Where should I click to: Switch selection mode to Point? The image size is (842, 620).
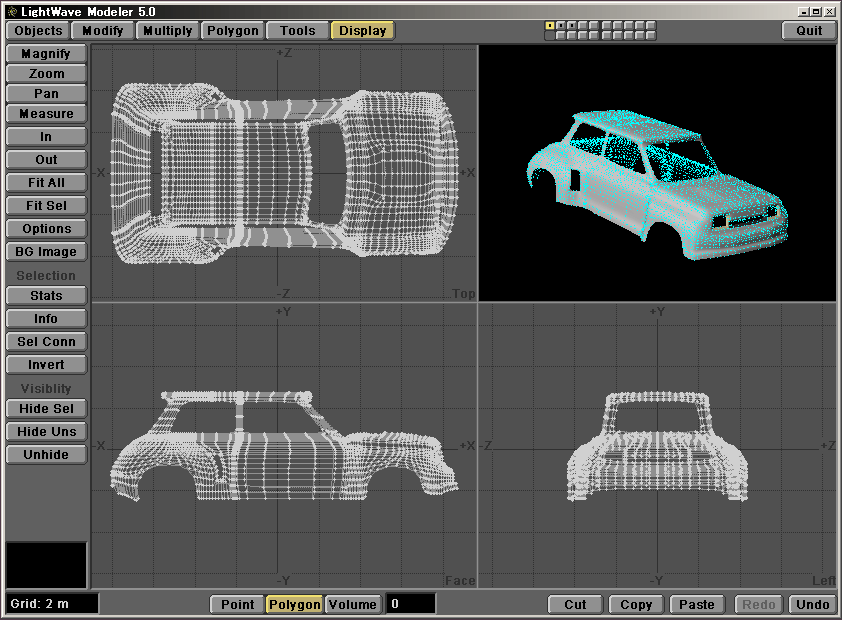(x=237, y=604)
